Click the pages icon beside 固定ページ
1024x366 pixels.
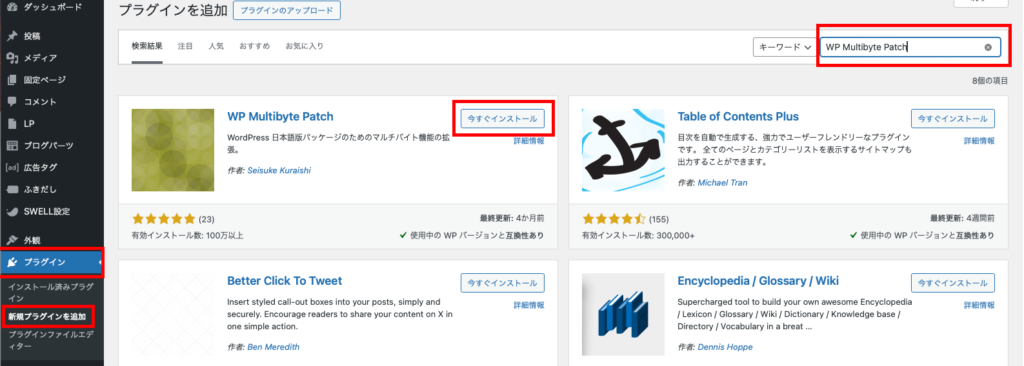point(12,80)
